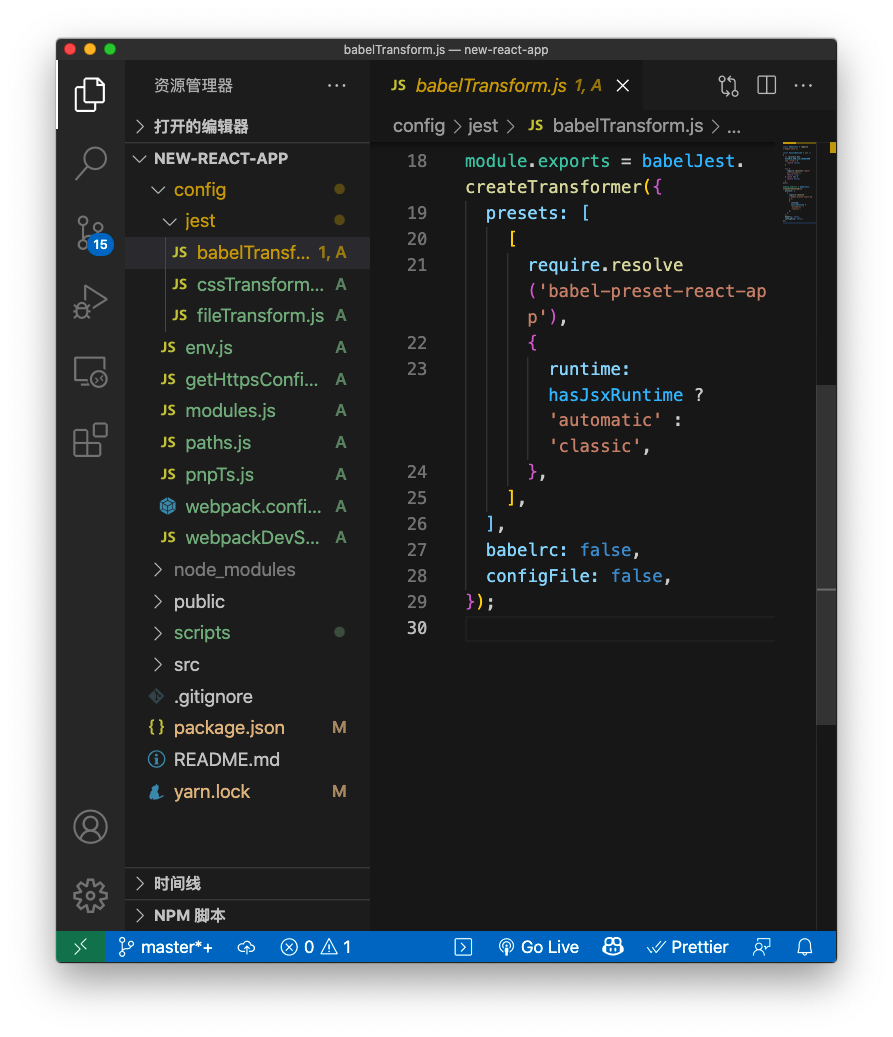Open Source Control view with 15 badge
The height and width of the screenshot is (1037, 893).
click(x=90, y=232)
